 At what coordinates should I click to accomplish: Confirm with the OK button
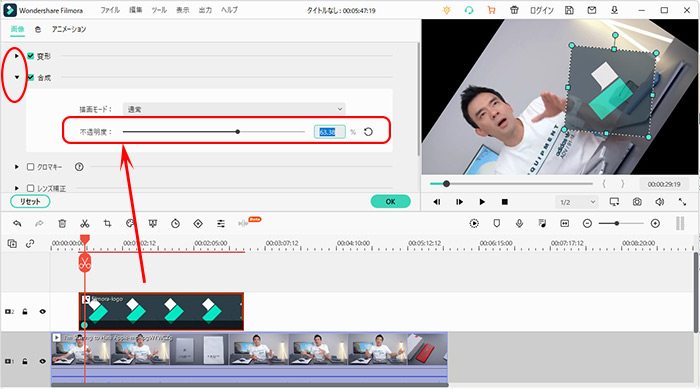pyautogui.click(x=390, y=201)
